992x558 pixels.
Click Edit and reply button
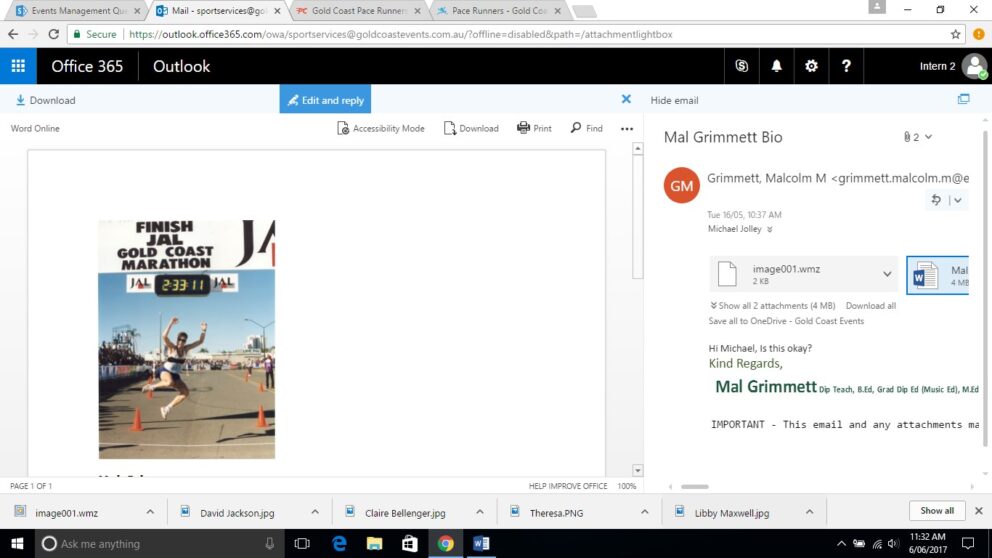coord(325,100)
